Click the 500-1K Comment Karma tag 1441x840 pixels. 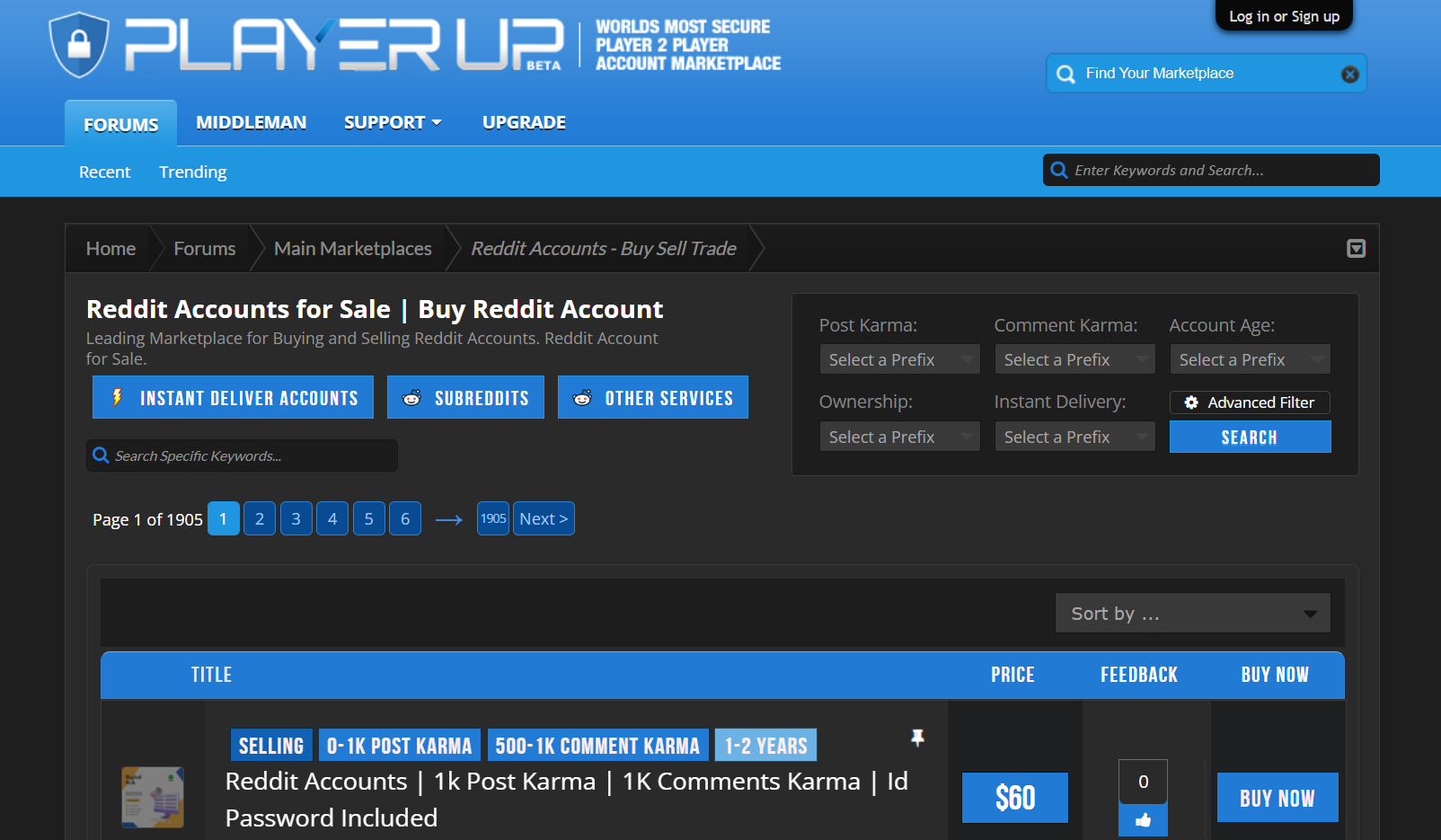pyautogui.click(x=597, y=746)
